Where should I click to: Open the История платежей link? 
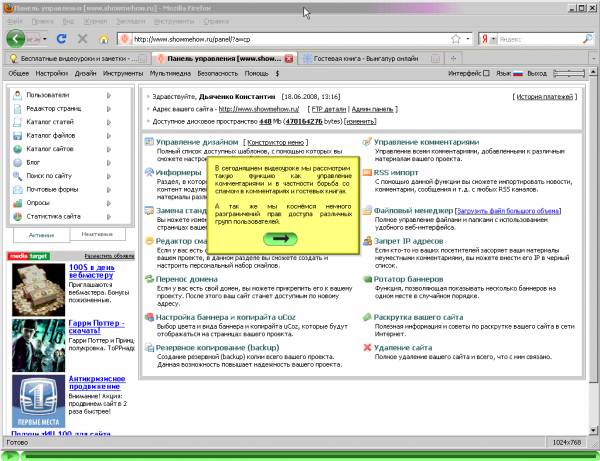(545, 97)
